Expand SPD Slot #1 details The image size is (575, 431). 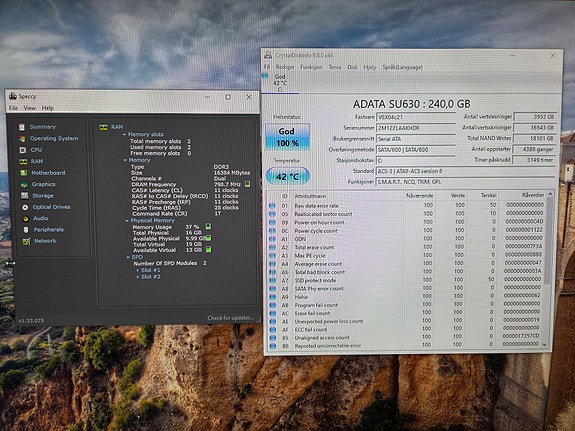tap(138, 270)
